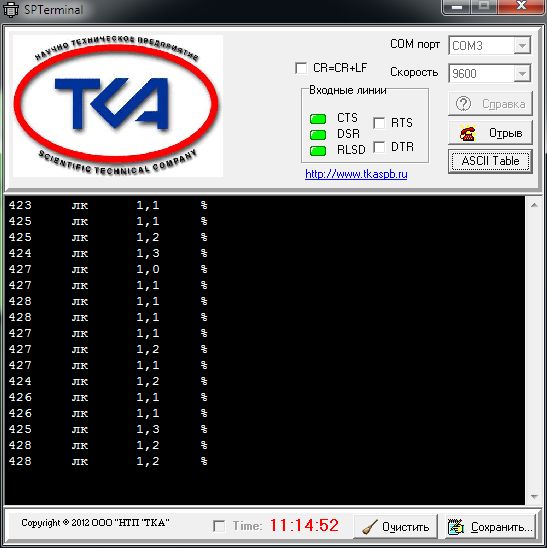The height and width of the screenshot is (548, 547).
Task: Click the green DSR indicator light
Action: (x=318, y=135)
